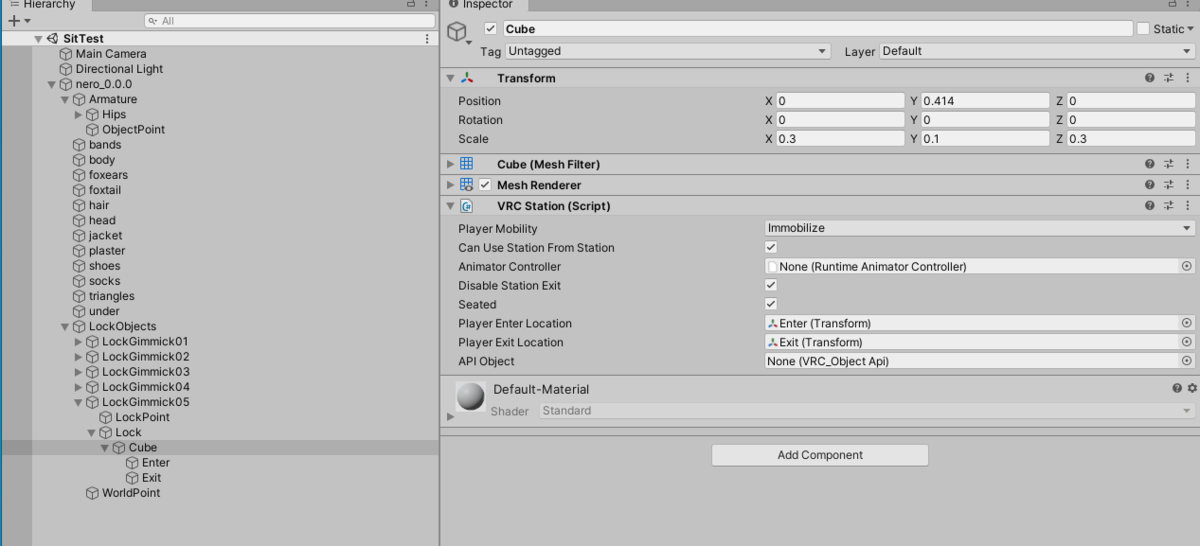Open Default-Material help icon
1200x546 pixels.
(1177, 388)
